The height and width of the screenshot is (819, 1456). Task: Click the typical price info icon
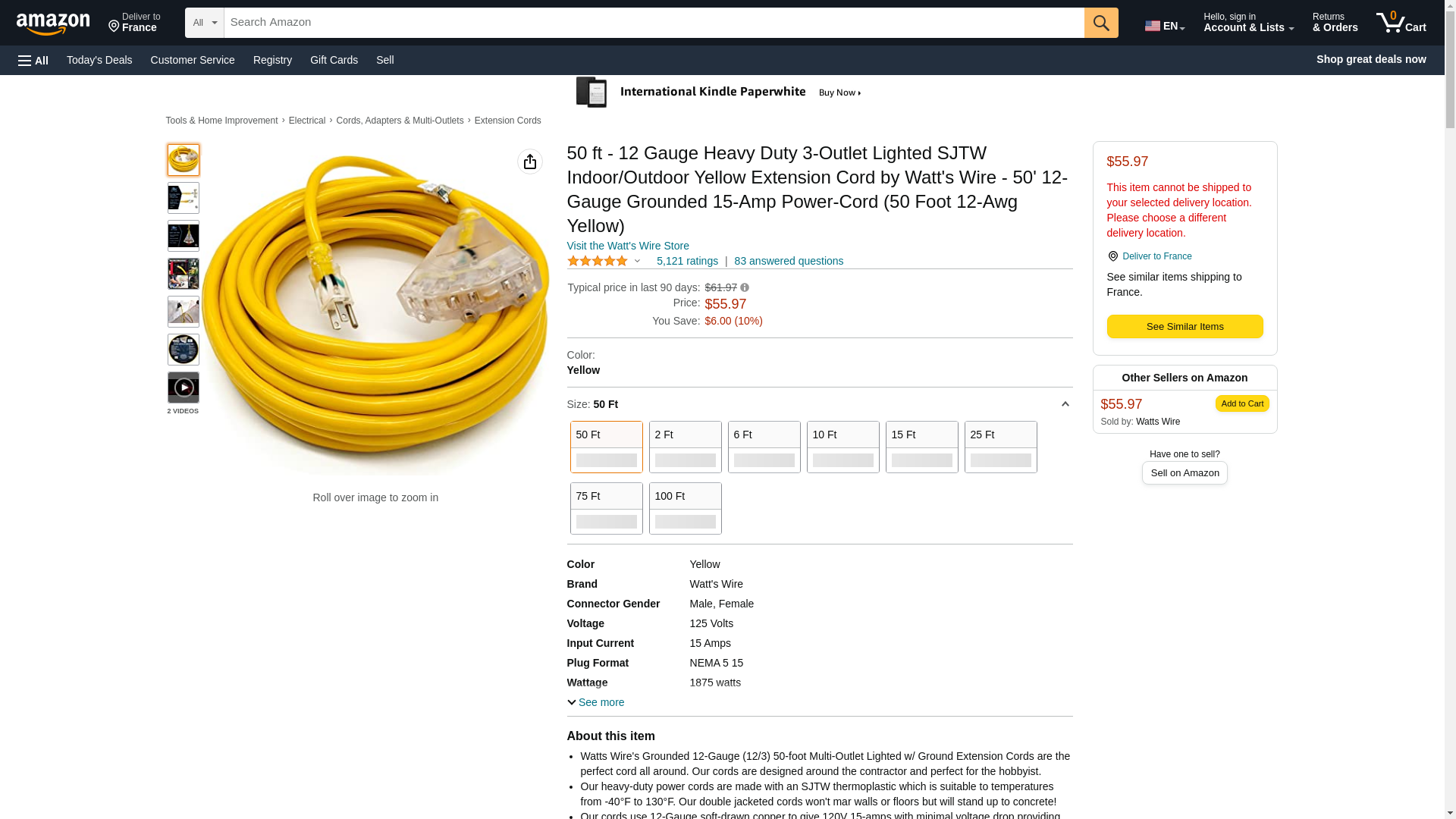745,287
